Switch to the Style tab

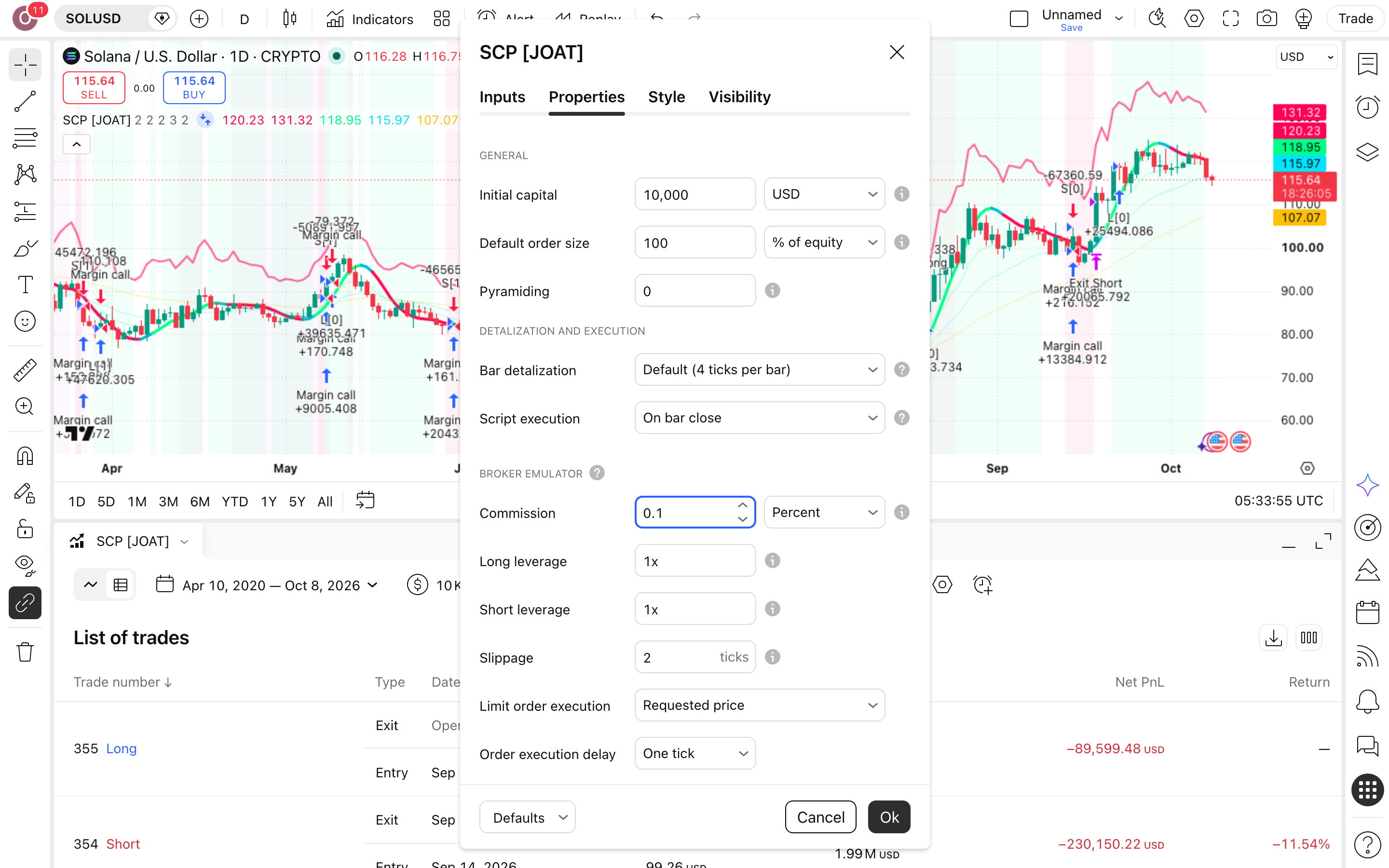click(x=667, y=97)
